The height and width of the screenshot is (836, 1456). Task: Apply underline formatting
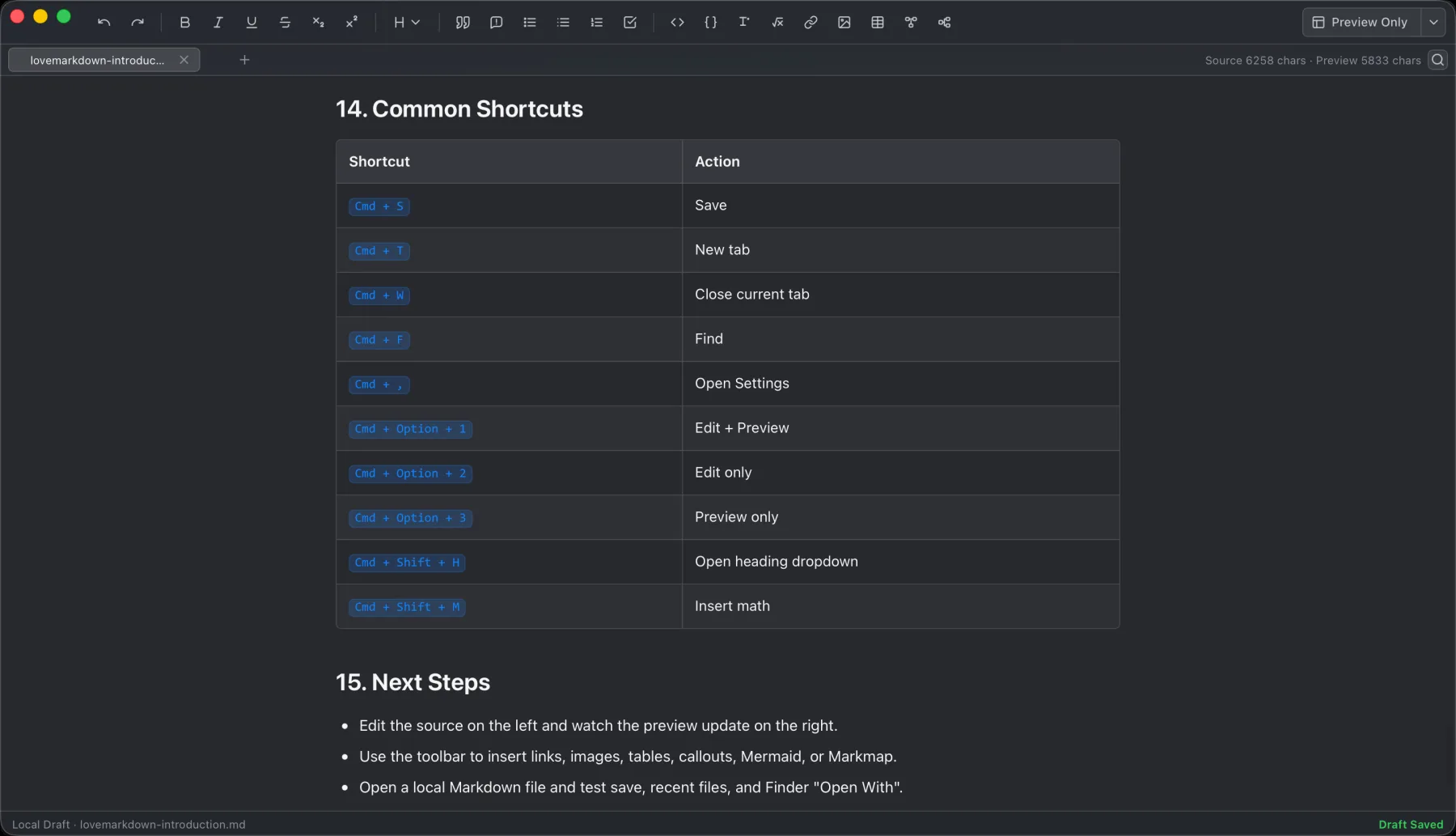252,23
